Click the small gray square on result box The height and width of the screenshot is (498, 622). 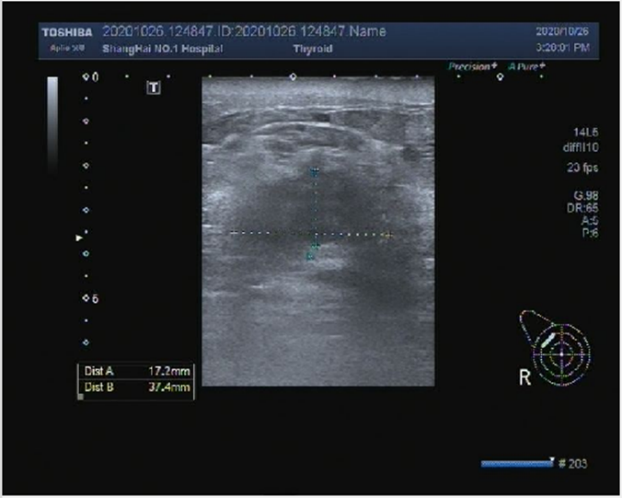80,396
